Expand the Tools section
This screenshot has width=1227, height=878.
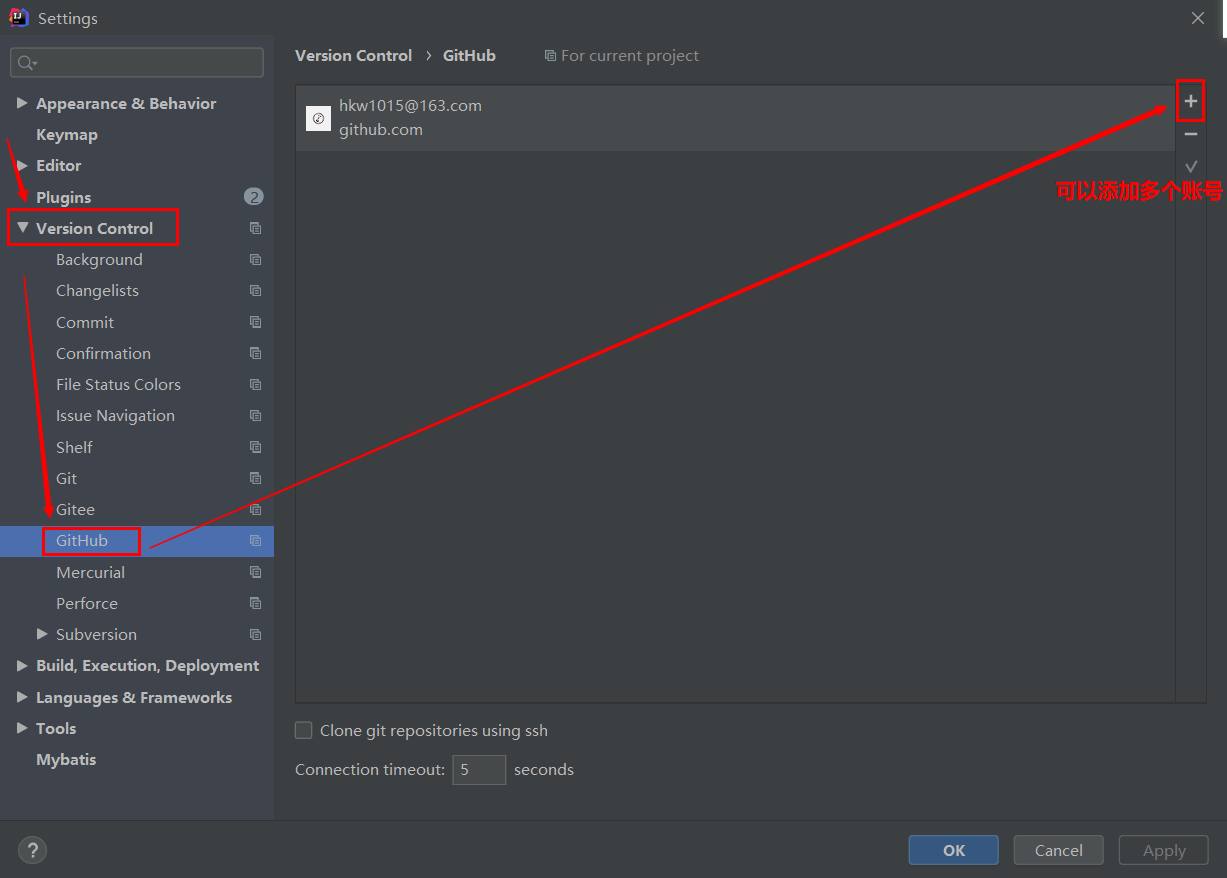coord(22,728)
